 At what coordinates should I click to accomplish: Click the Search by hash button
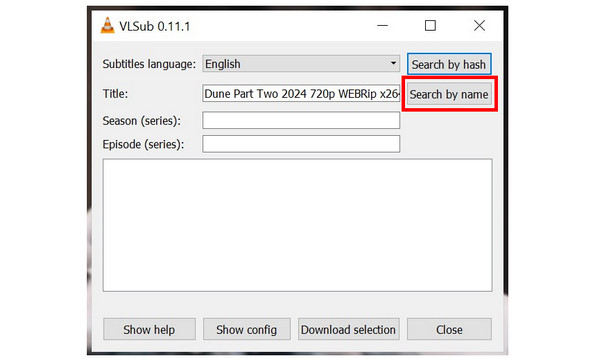pyautogui.click(x=449, y=64)
